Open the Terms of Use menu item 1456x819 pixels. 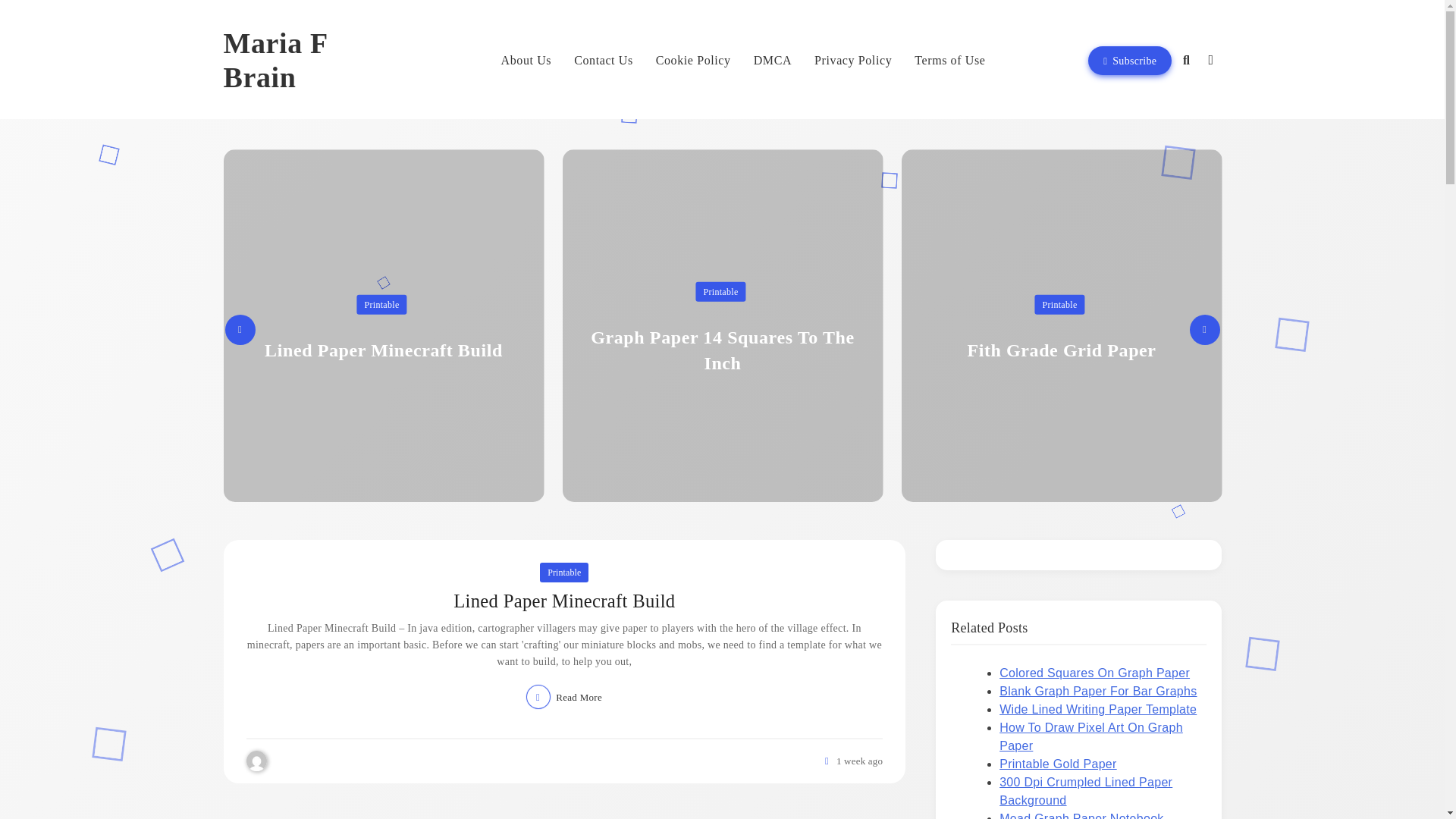(x=949, y=61)
